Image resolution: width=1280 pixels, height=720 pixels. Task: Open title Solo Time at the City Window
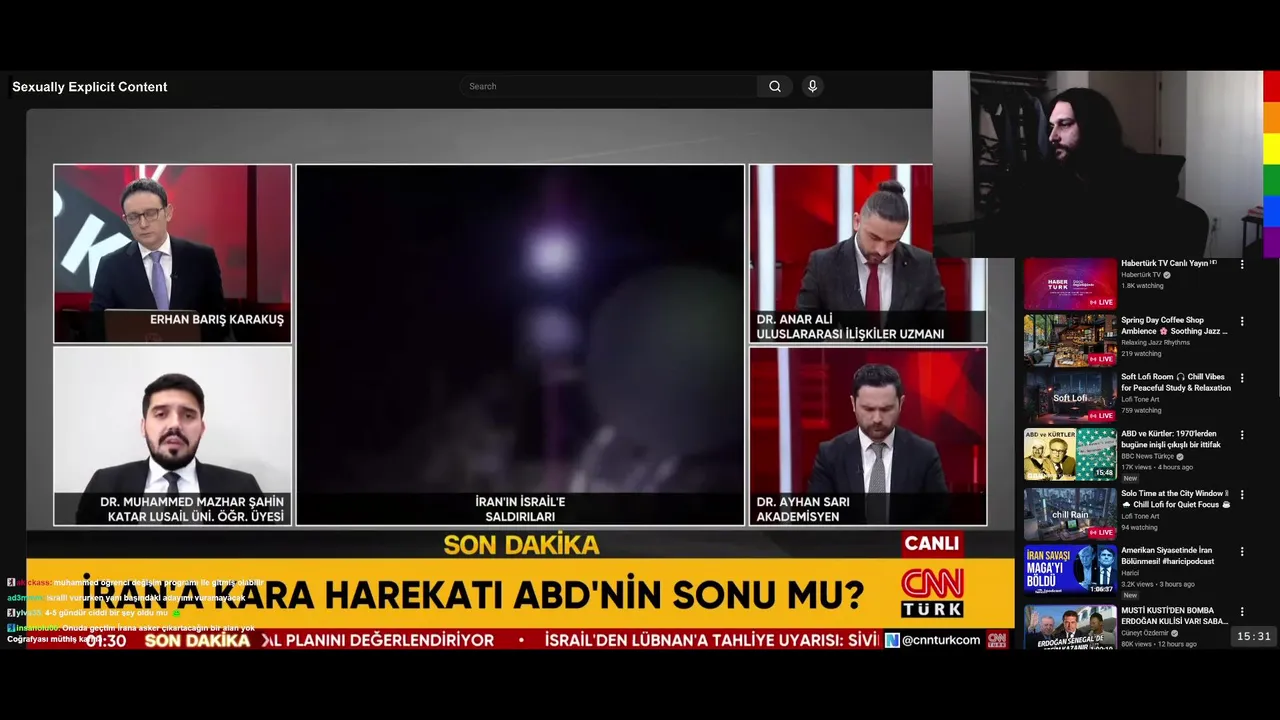pos(1176,498)
